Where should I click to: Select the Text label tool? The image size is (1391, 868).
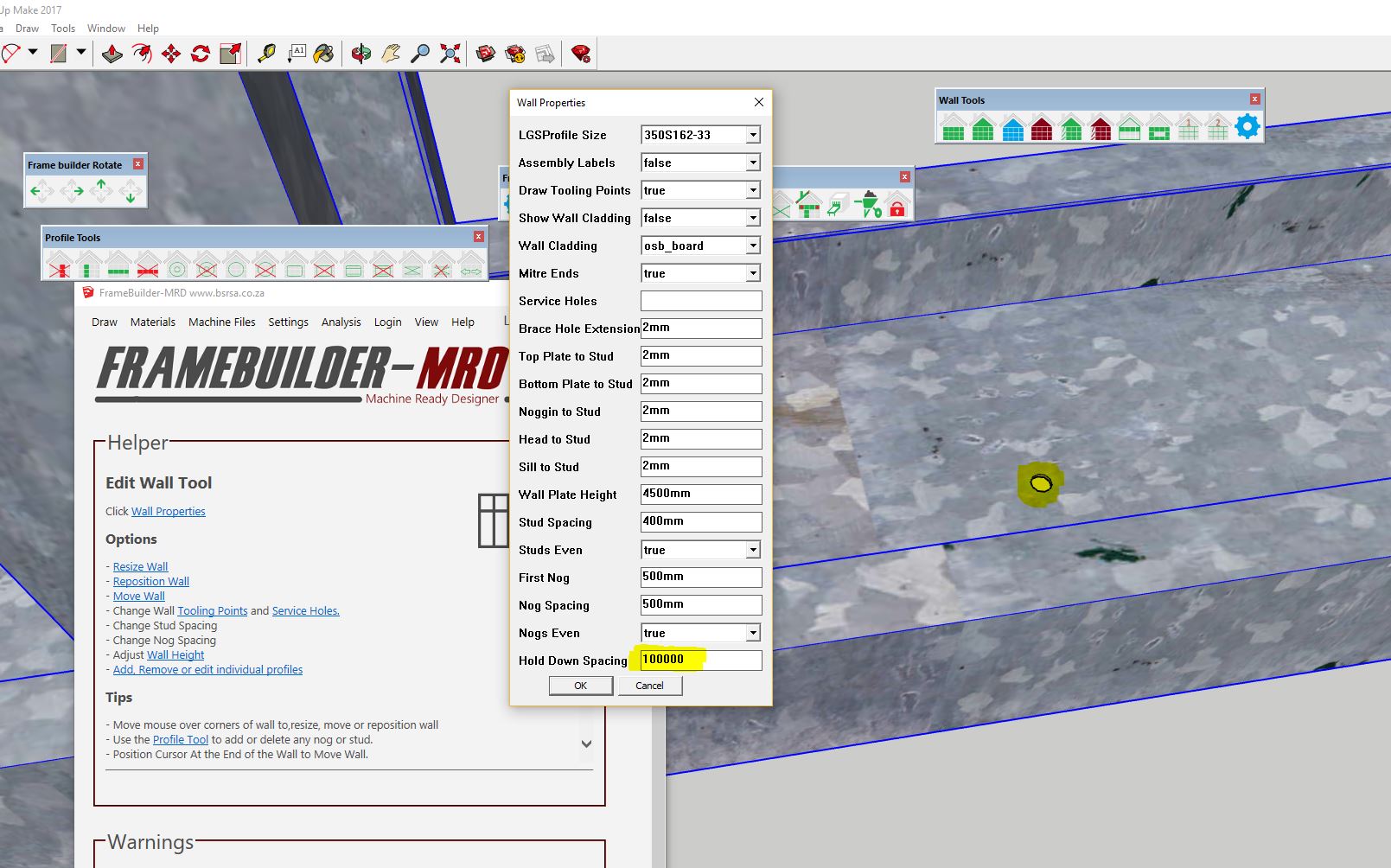[297, 54]
